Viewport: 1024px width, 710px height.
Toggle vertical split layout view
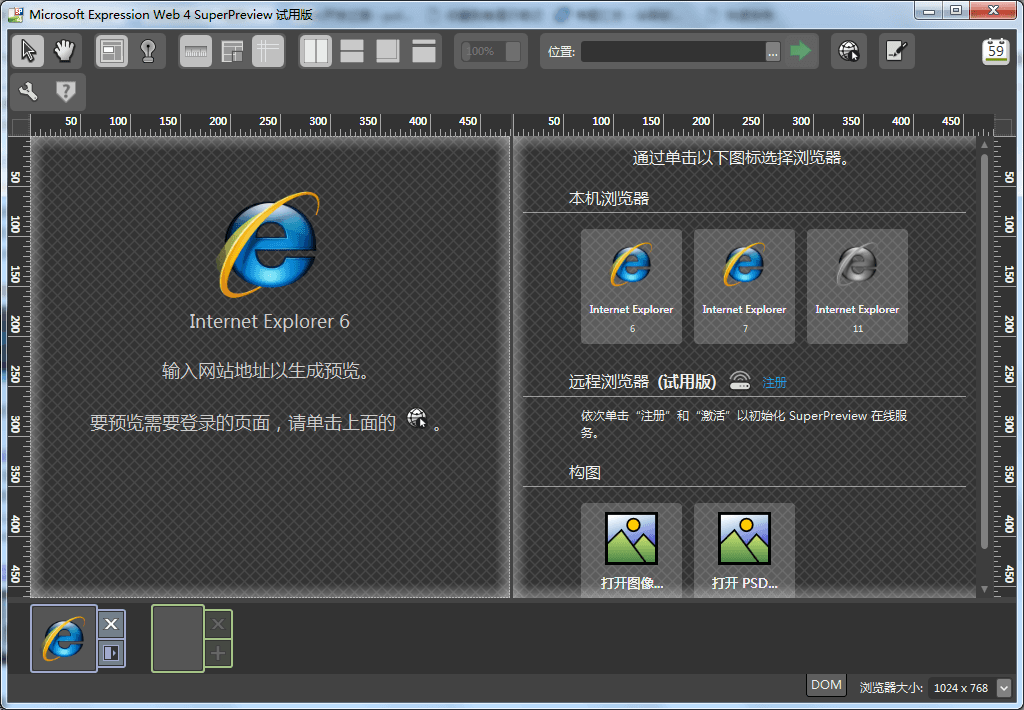point(315,50)
